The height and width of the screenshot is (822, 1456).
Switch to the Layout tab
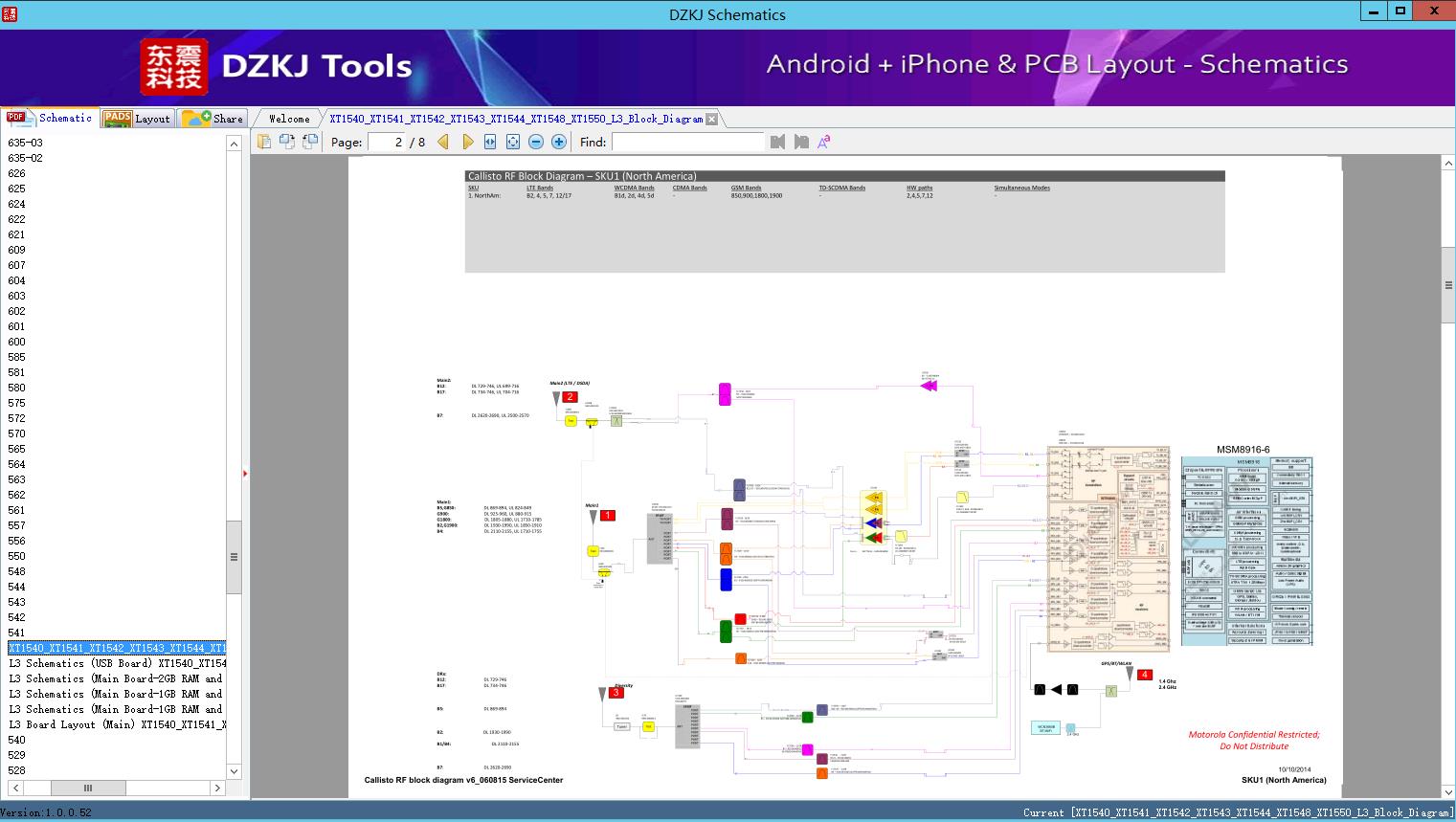(137, 119)
